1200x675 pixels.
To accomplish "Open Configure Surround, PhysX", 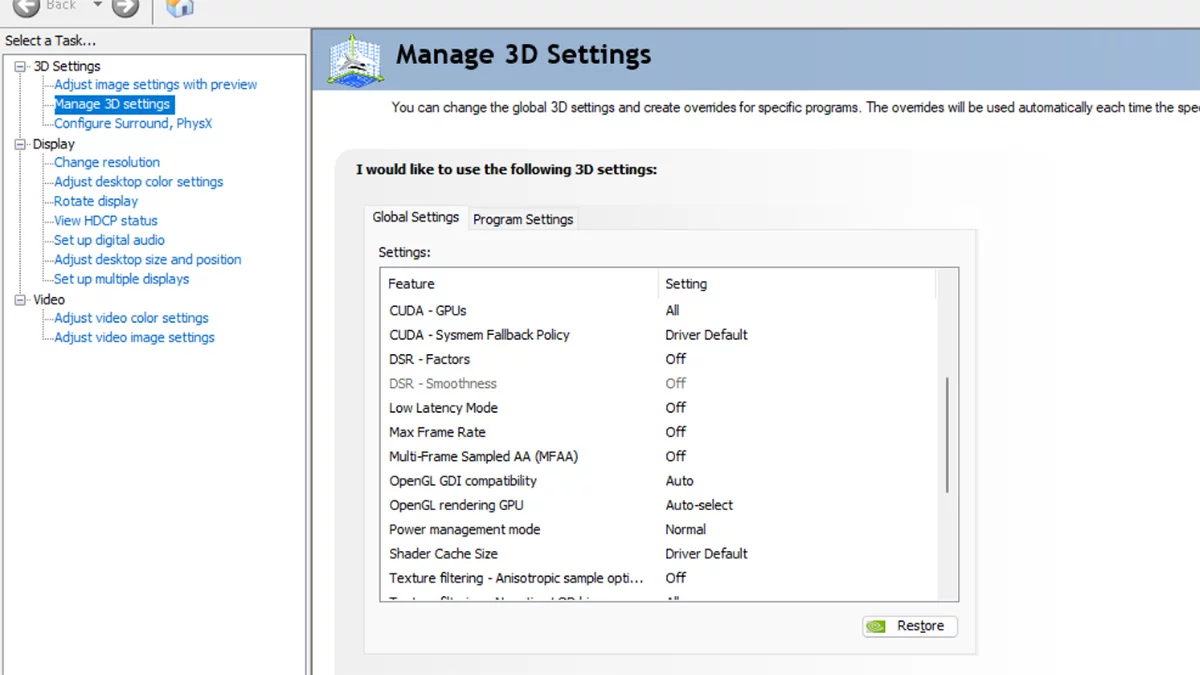I will pos(133,124).
